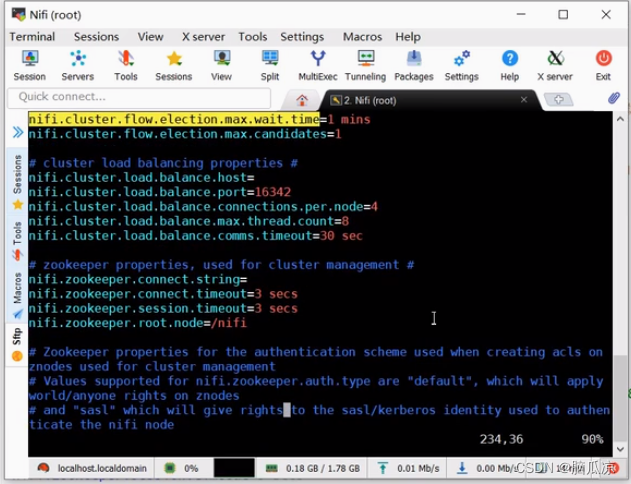Click the terminal scrollbar up arrow
Image resolution: width=631 pixels, height=484 pixels.
pyautogui.click(x=620, y=119)
